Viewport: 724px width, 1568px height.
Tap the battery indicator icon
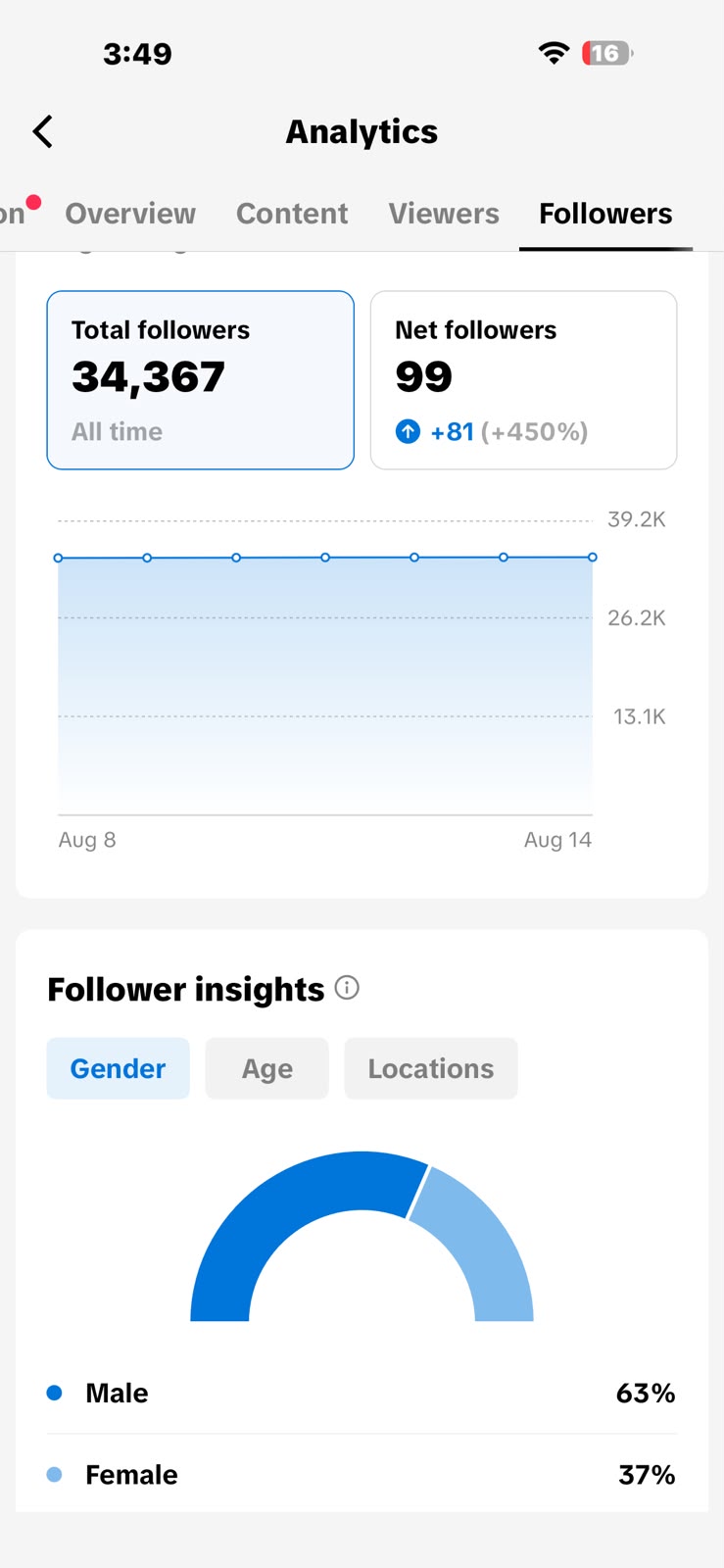(607, 53)
